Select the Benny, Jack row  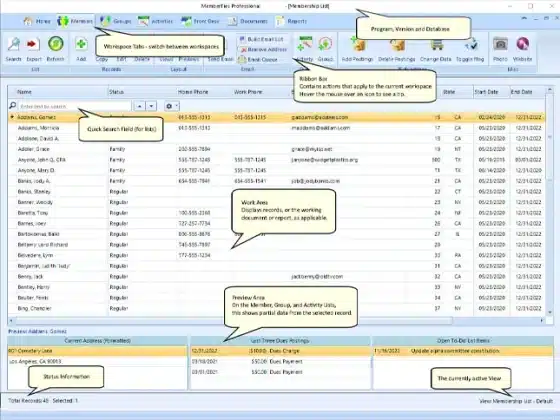coord(276,276)
